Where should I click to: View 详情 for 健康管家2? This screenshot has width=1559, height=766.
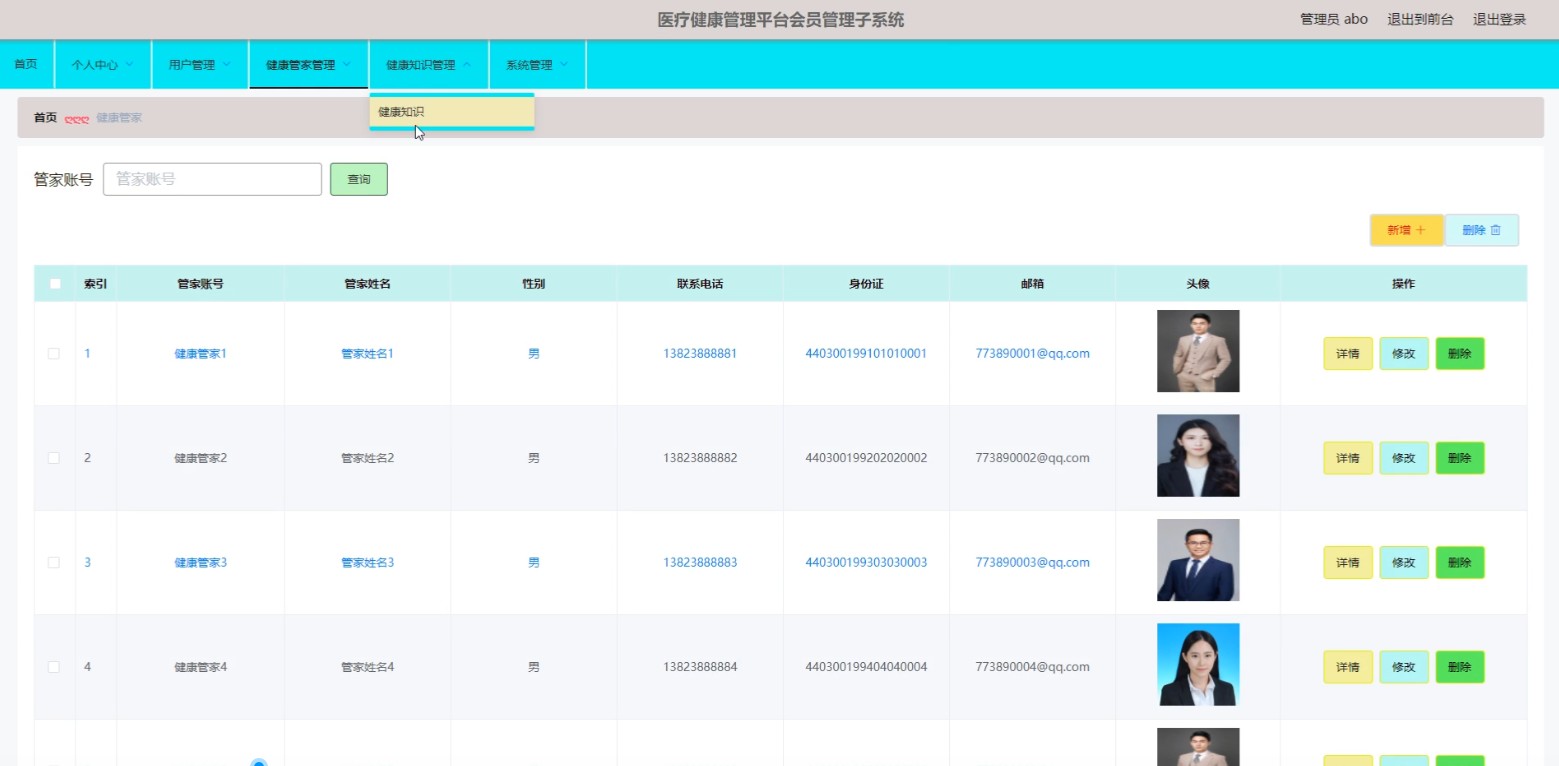(x=1348, y=458)
